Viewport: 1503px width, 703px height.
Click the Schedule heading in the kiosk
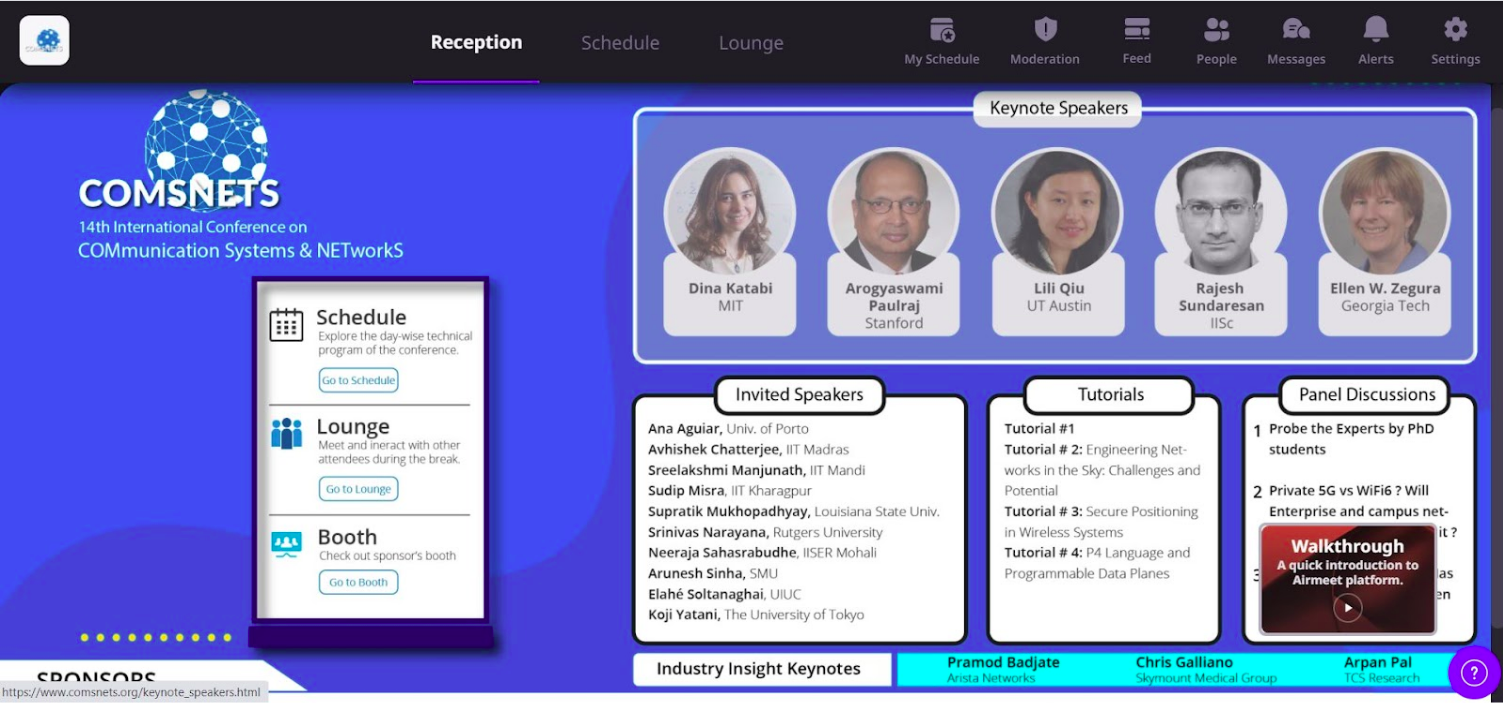(361, 317)
